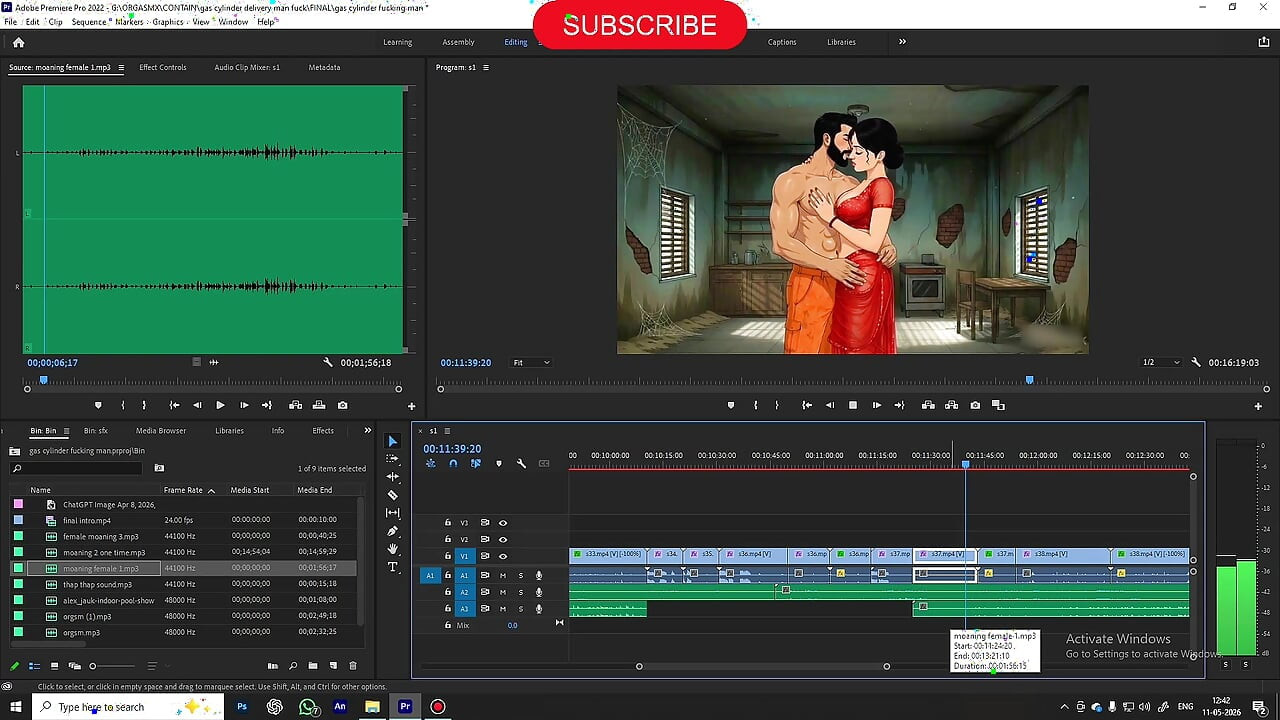The height and width of the screenshot is (720, 1280).
Task: Click the timeline Add Marker icon
Action: tap(499, 463)
